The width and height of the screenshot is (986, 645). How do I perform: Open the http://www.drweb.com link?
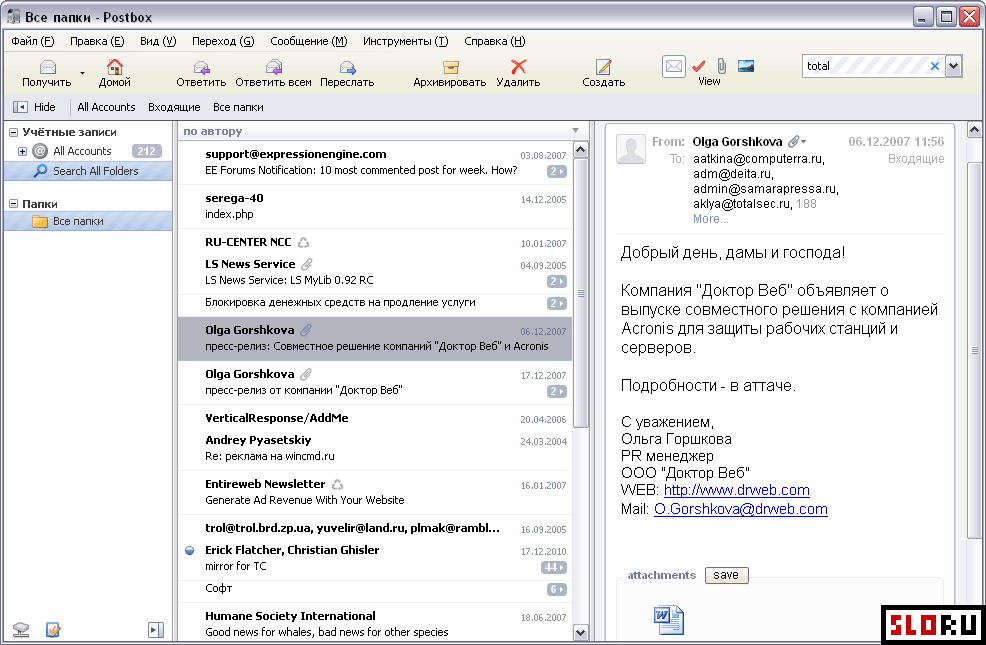click(x=736, y=490)
